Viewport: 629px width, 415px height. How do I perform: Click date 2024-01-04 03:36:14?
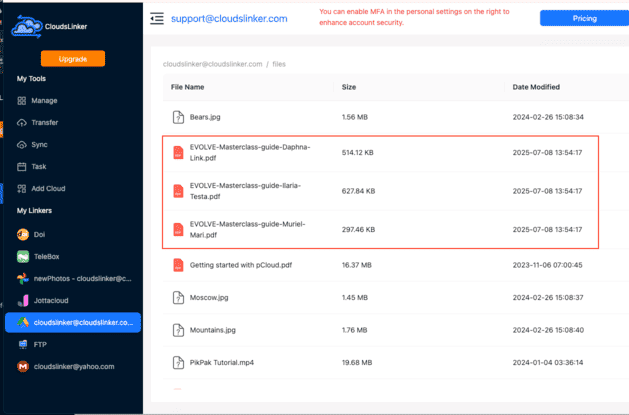coord(548,362)
